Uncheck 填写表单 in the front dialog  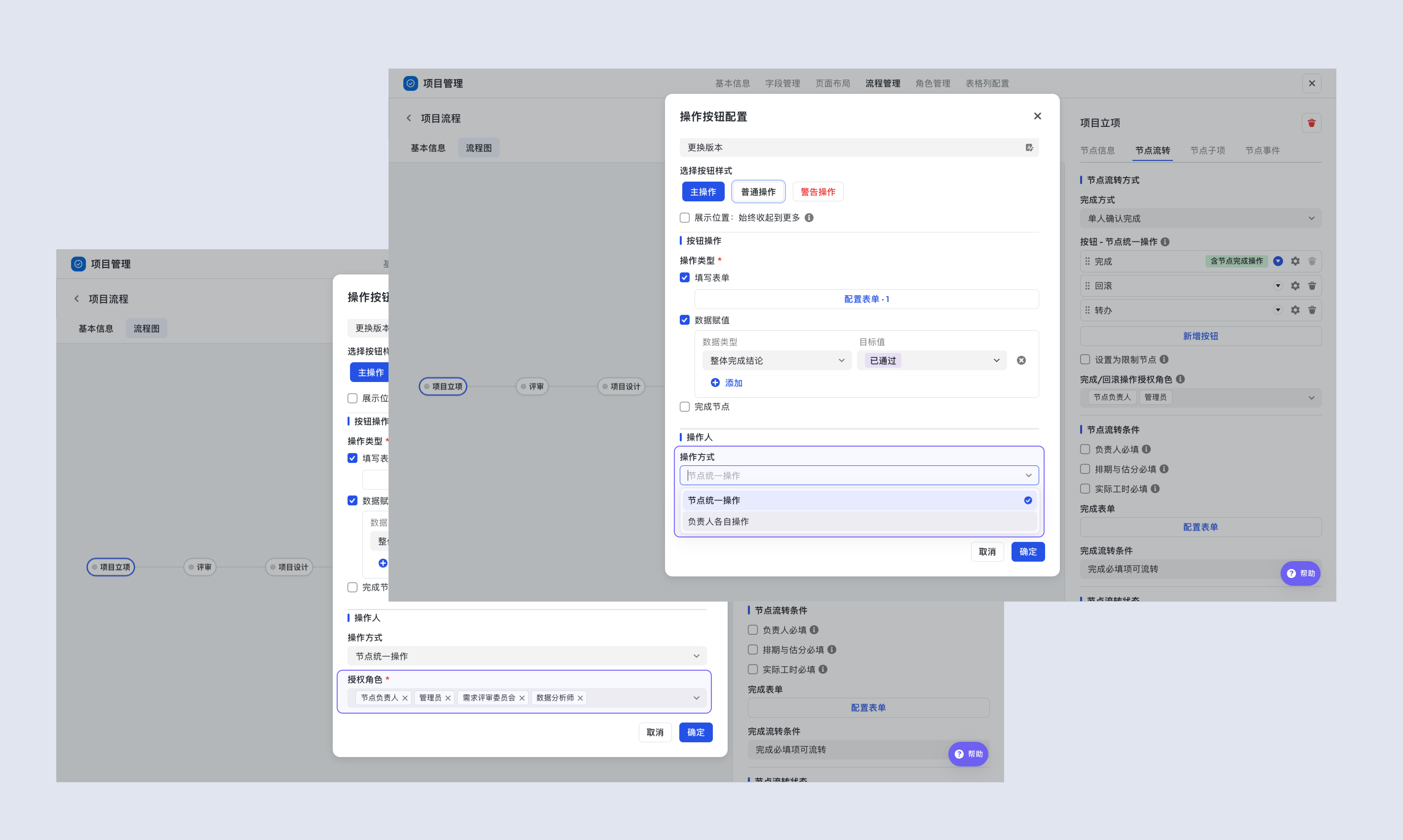(x=684, y=278)
